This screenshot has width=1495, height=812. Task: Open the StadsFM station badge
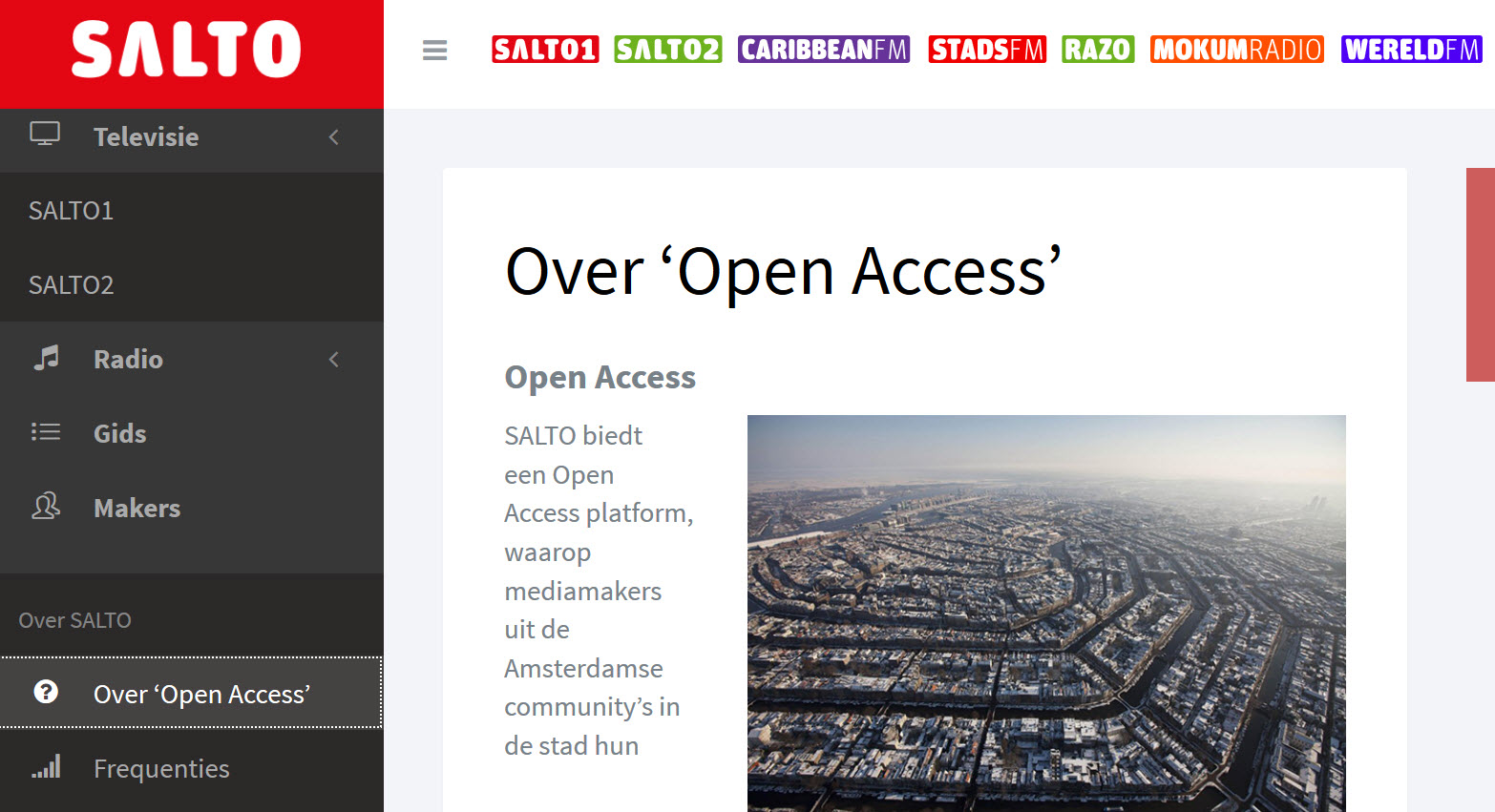tap(987, 50)
